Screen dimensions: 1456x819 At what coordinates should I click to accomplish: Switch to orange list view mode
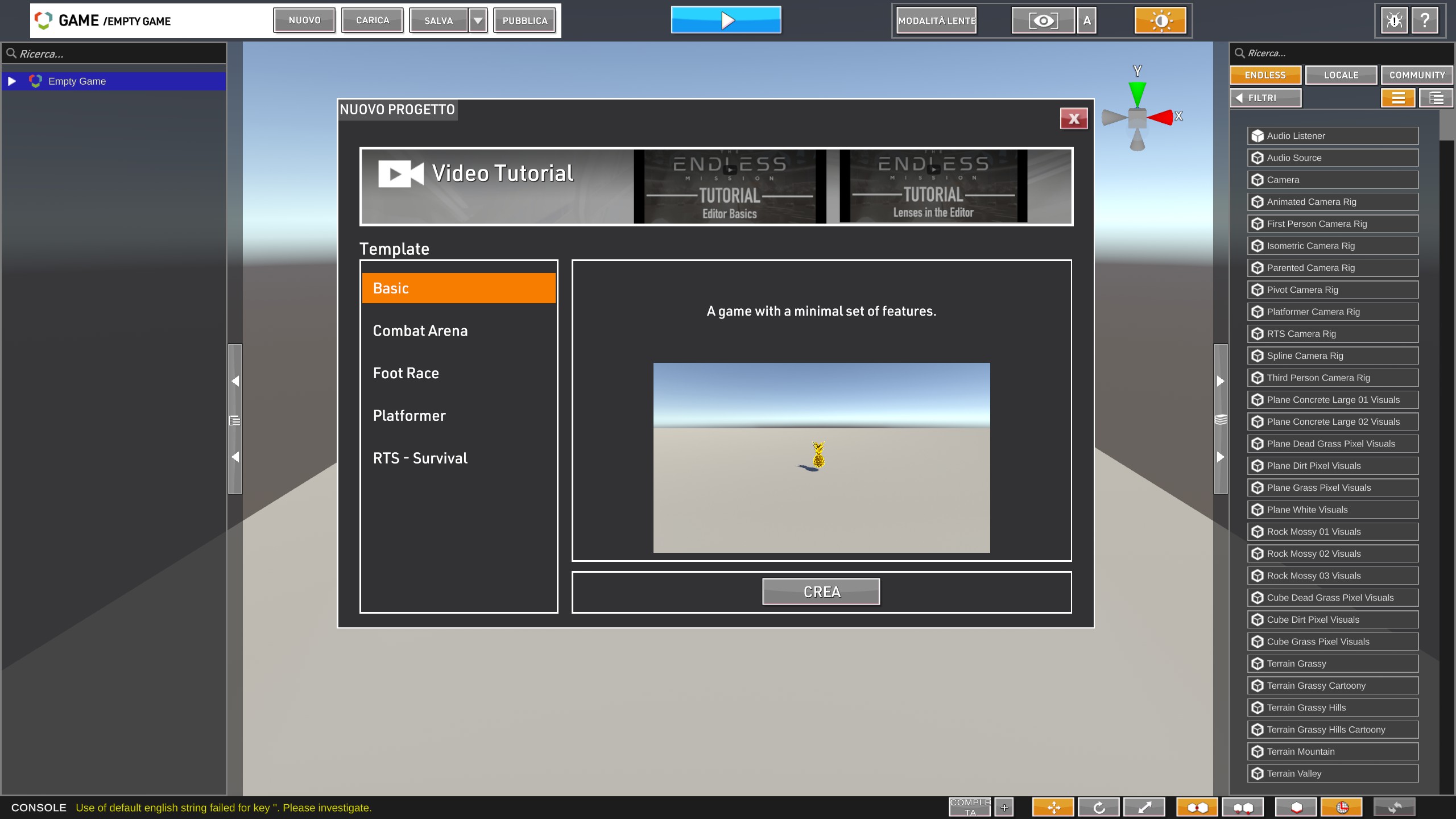pyautogui.click(x=1398, y=98)
